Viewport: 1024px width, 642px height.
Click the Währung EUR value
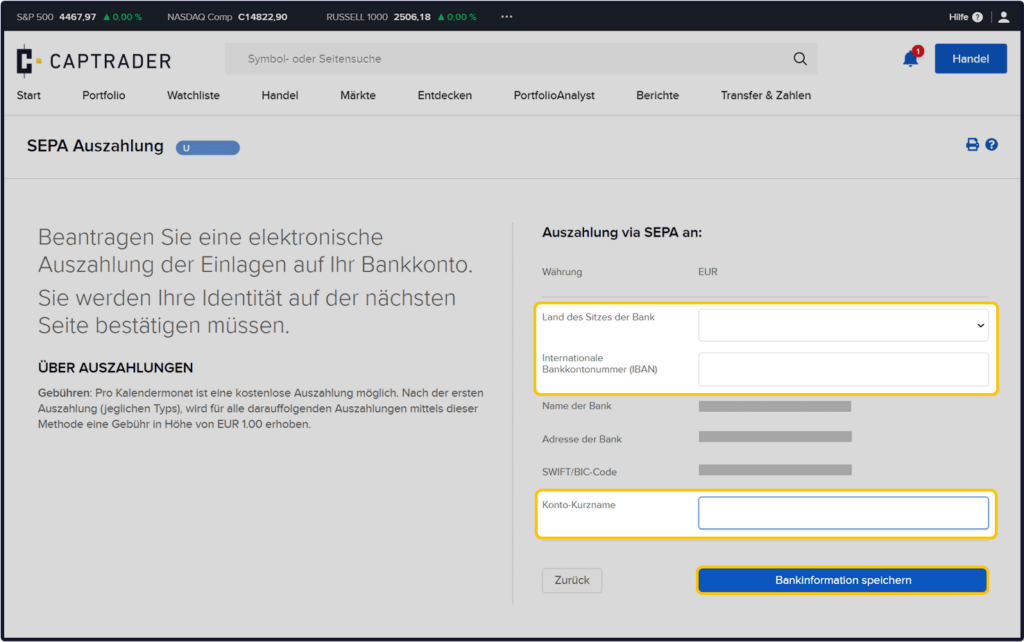707,272
